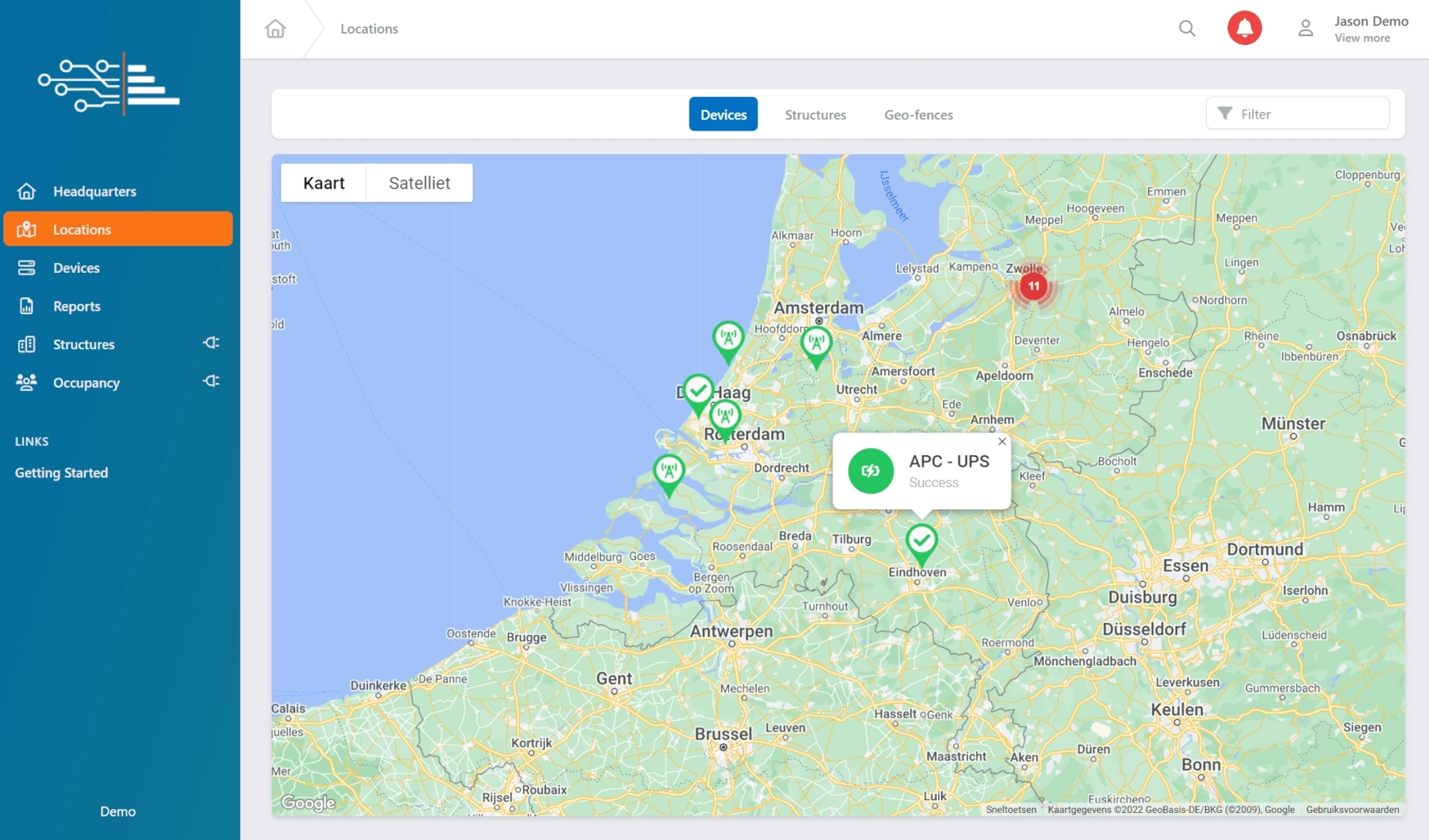The image size is (1429, 840).
Task: Click the green checkmark marker at Eindhoven
Action: click(x=921, y=541)
